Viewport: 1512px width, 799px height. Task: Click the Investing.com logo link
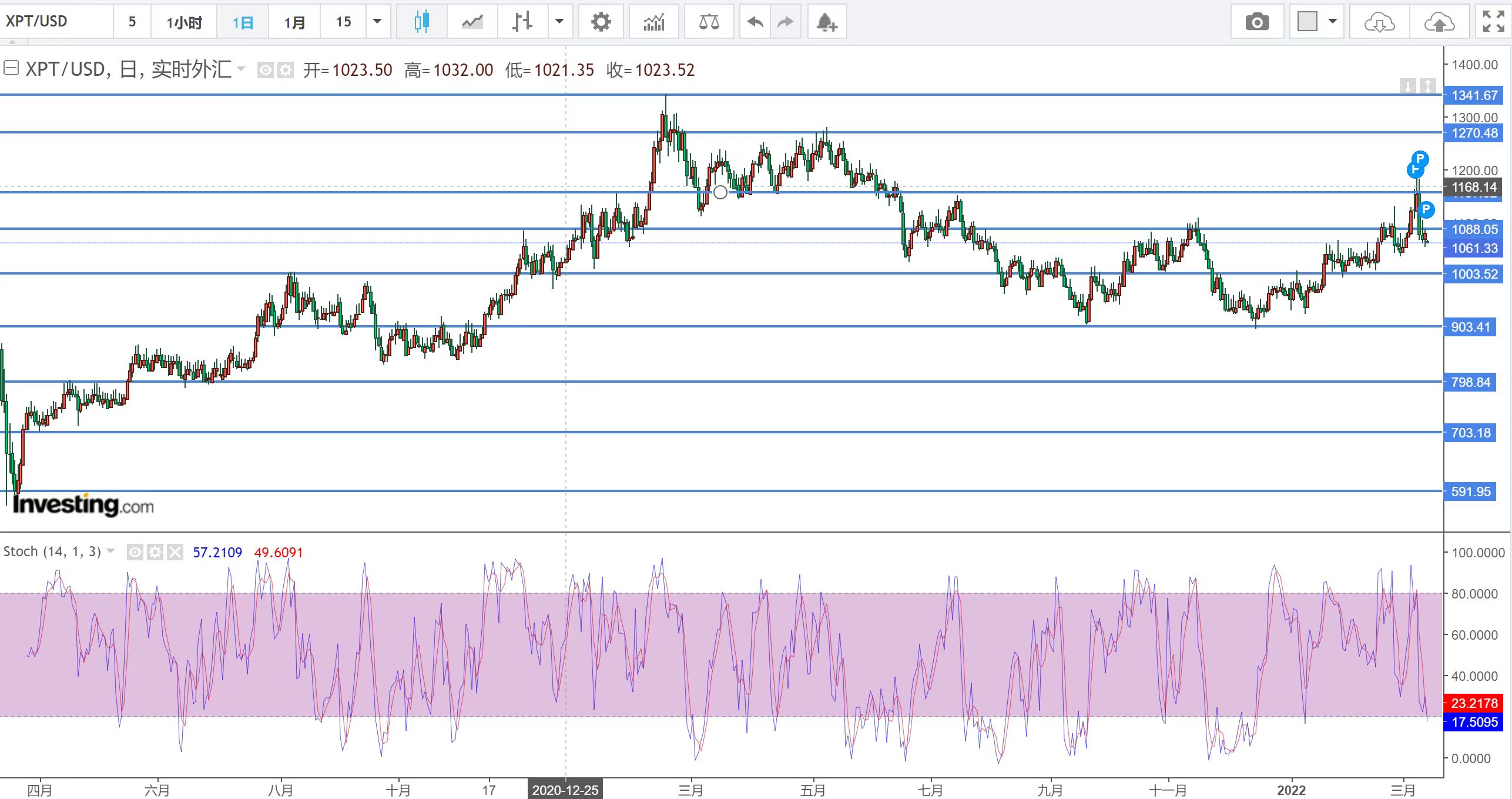pyautogui.click(x=83, y=505)
